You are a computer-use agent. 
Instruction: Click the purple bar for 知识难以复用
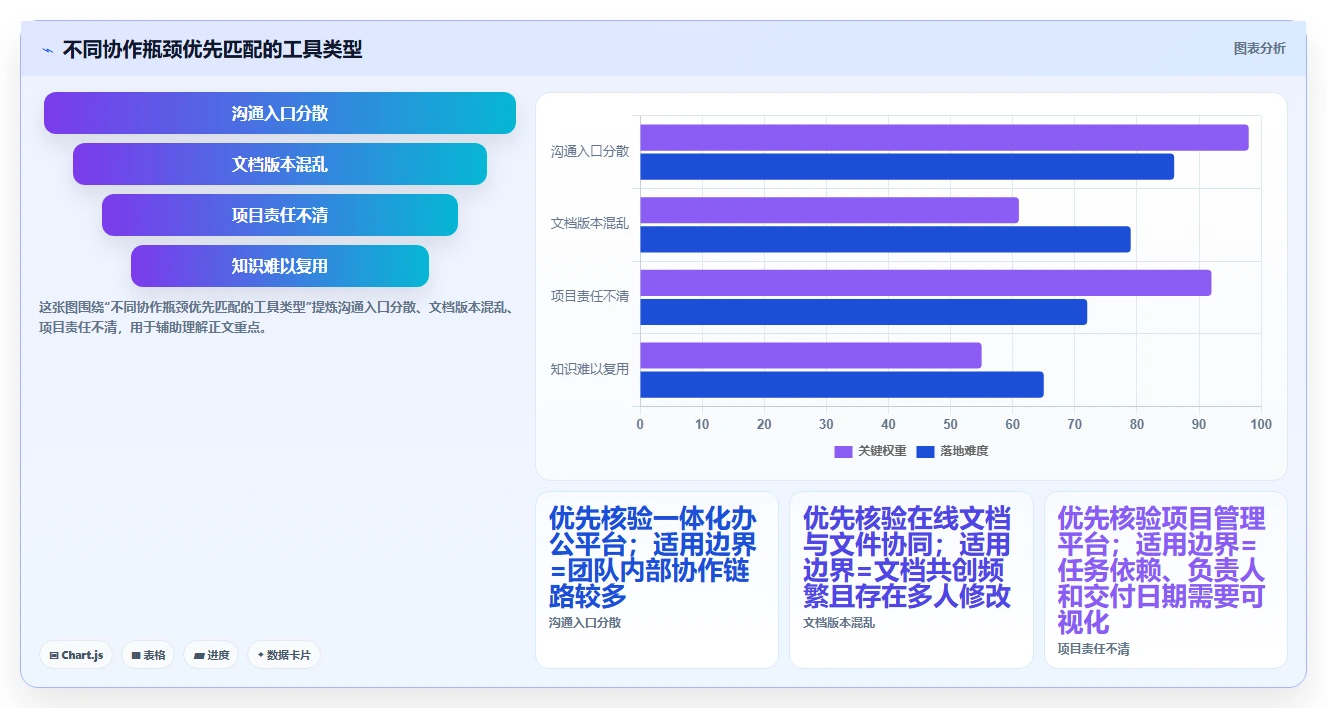(x=811, y=356)
